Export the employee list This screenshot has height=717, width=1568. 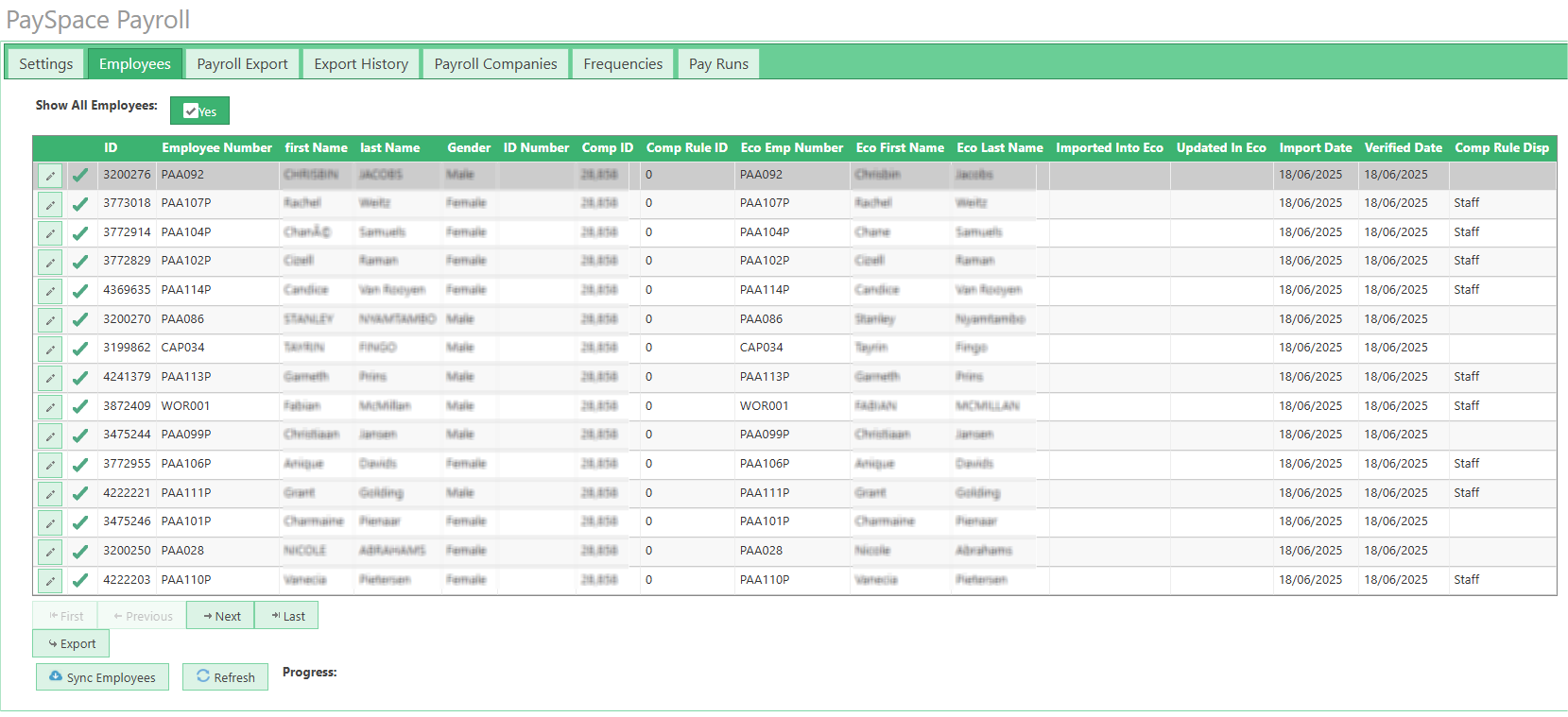(71, 644)
